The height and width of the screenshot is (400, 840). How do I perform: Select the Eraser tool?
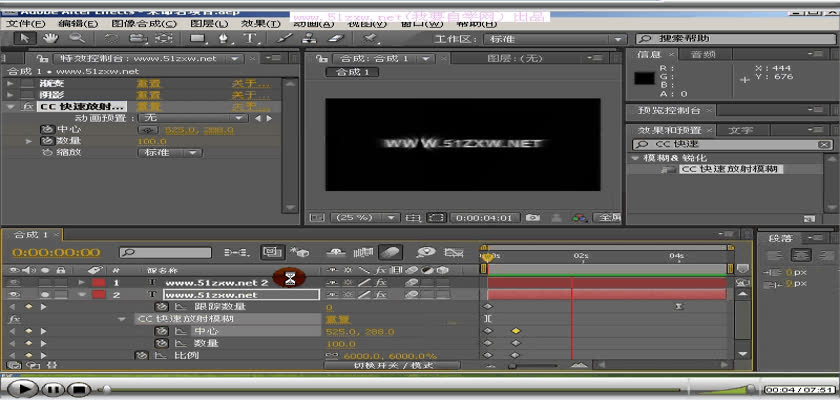pyautogui.click(x=336, y=39)
